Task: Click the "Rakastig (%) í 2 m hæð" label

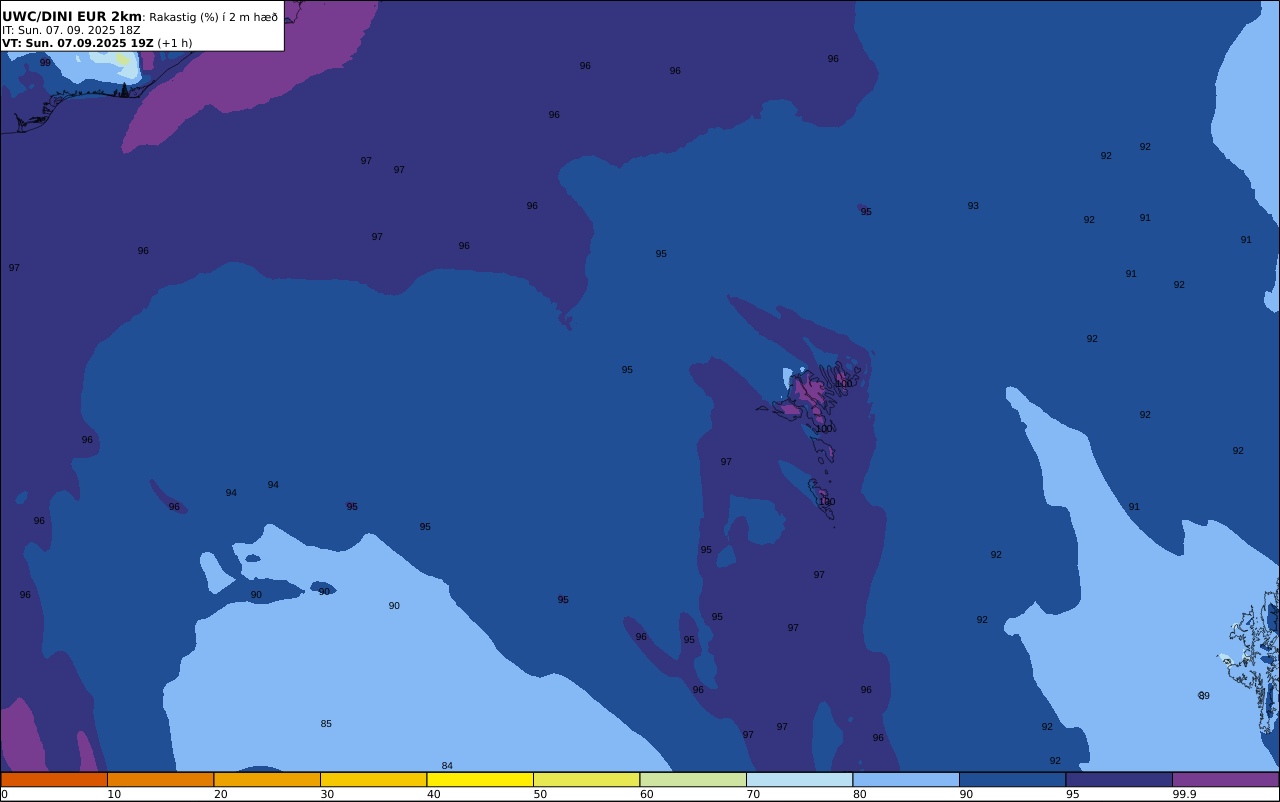Action: coord(213,17)
